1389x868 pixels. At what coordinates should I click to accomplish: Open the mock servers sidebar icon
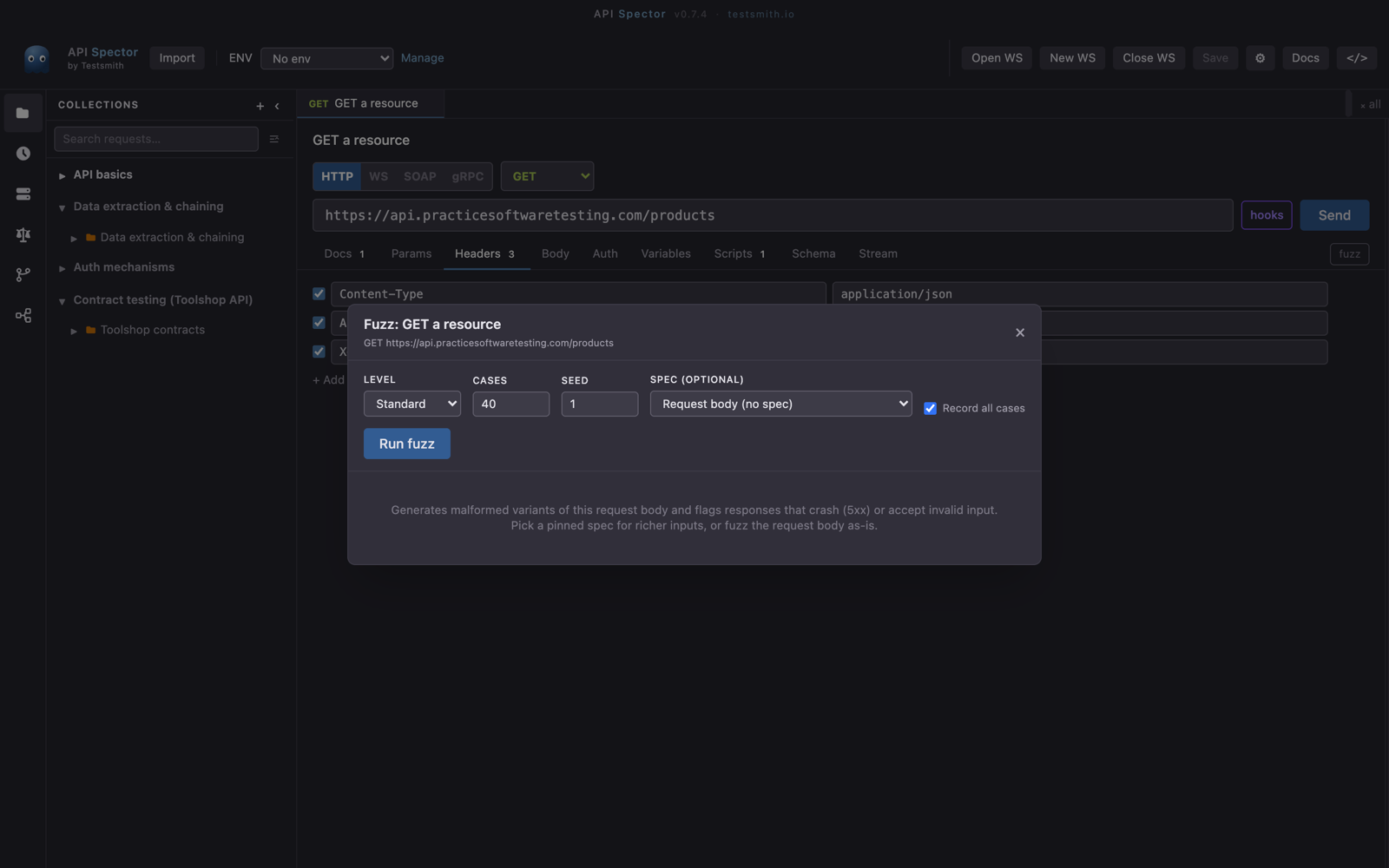tap(23, 194)
